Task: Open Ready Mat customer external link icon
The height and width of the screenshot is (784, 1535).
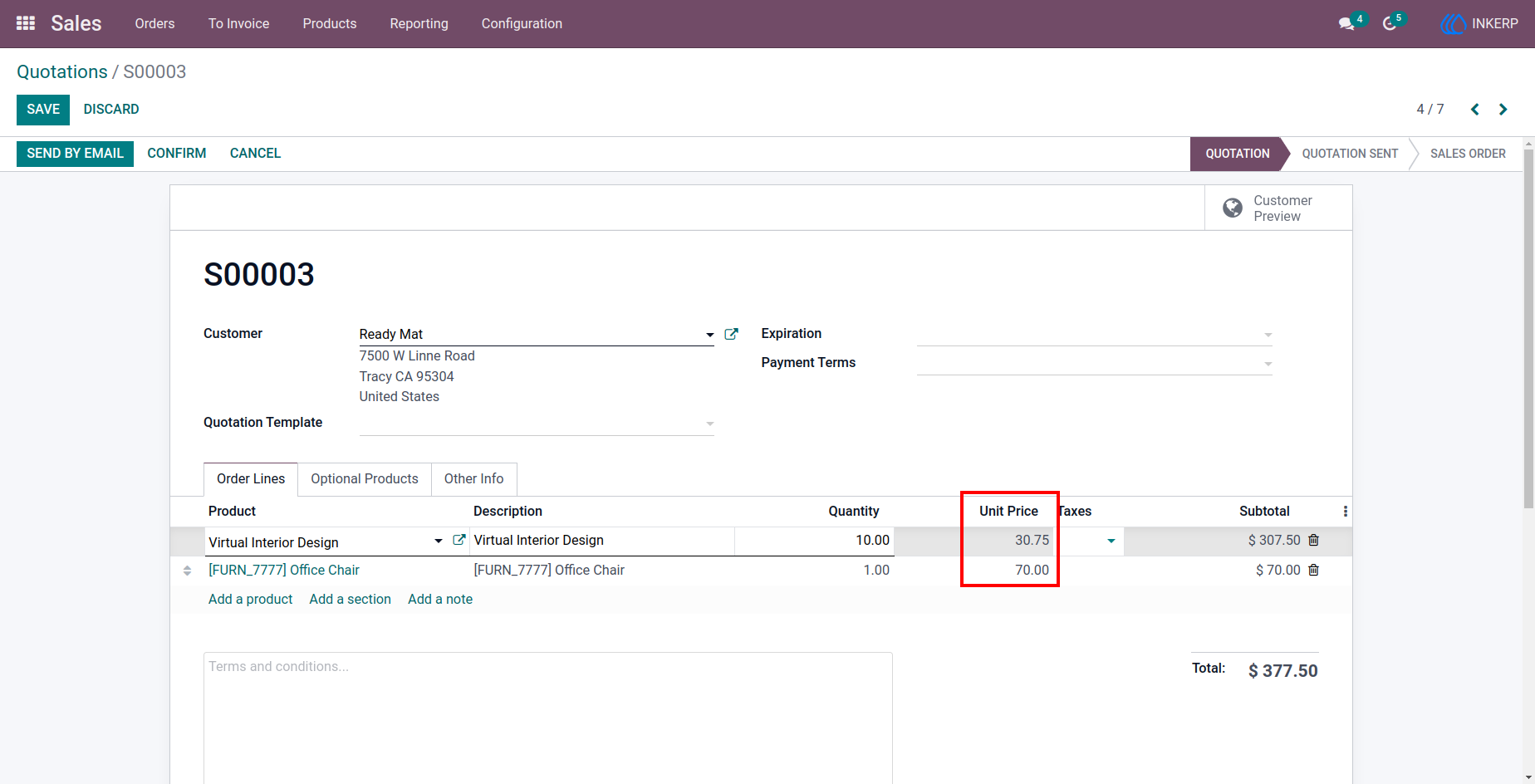Action: [x=731, y=334]
